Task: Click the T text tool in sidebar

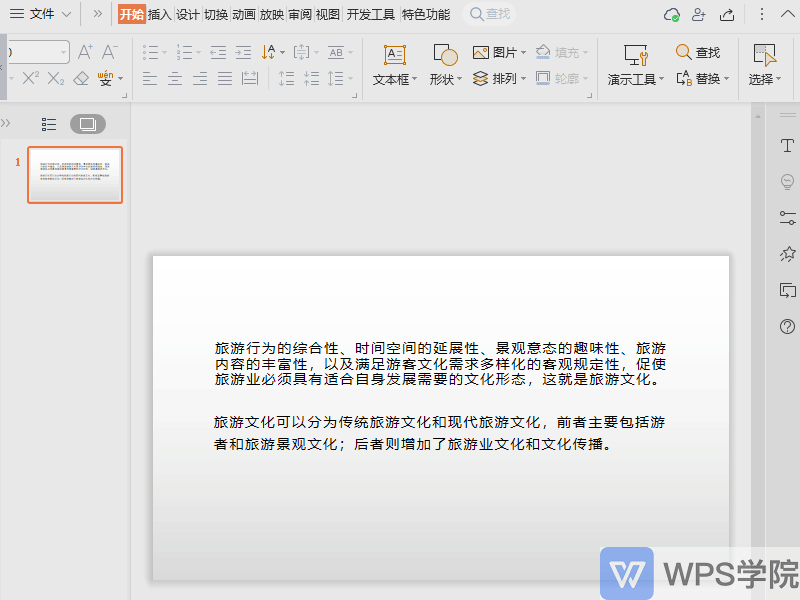Action: [x=787, y=146]
